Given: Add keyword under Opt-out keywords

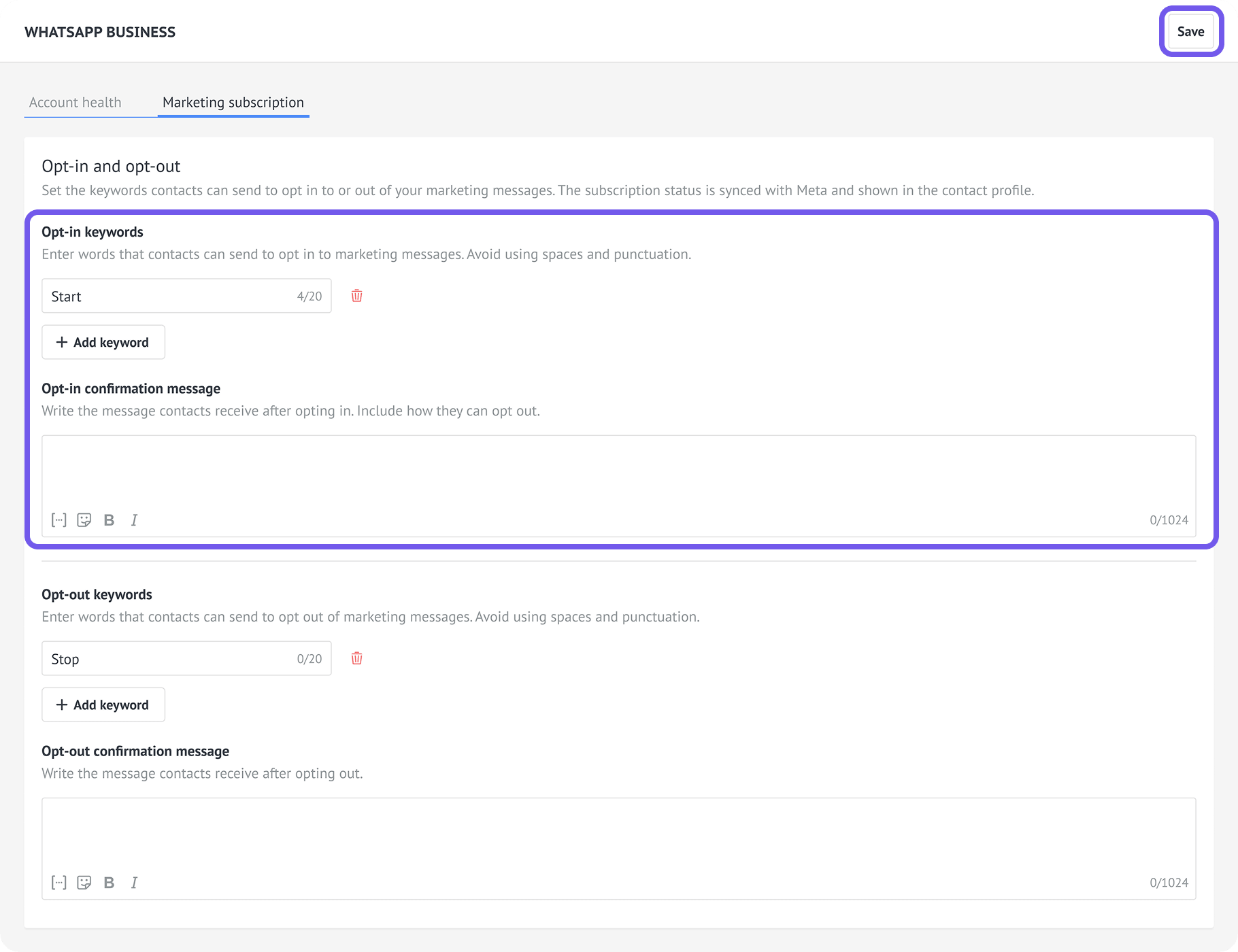Looking at the screenshot, I should point(103,704).
